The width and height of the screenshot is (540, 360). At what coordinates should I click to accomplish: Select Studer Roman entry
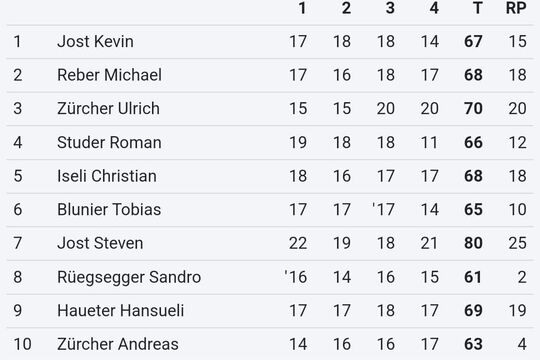[x=270, y=143]
